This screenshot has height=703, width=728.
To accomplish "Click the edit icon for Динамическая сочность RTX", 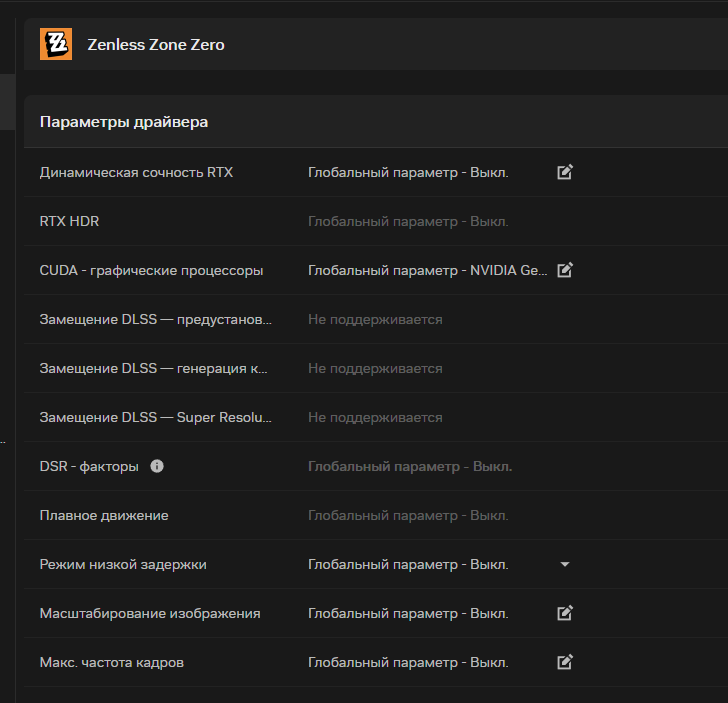I will 565,172.
